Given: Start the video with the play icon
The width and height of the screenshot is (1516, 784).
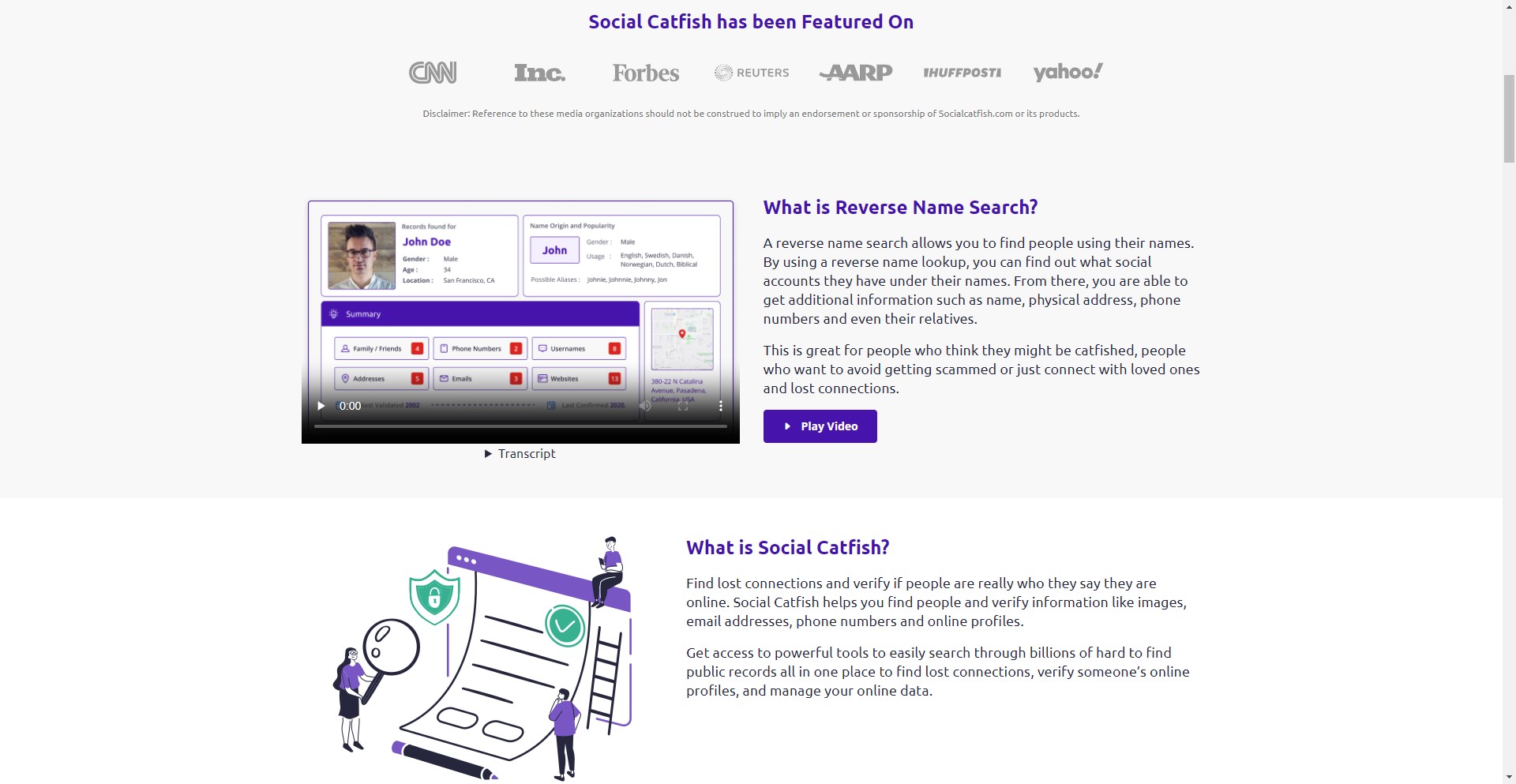Looking at the screenshot, I should click(321, 406).
